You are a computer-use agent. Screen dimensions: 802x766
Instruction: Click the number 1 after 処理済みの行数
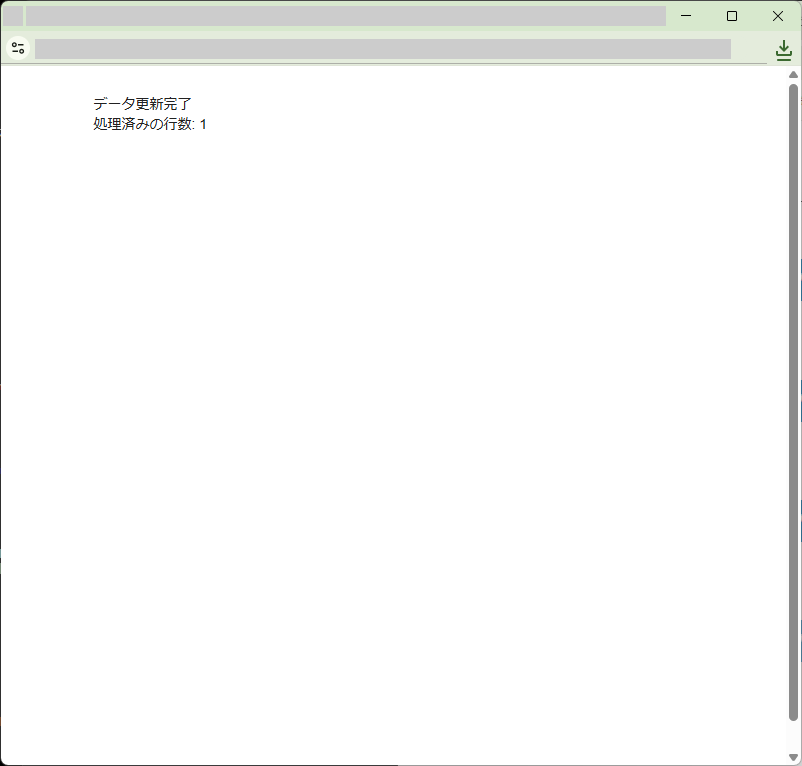203,124
